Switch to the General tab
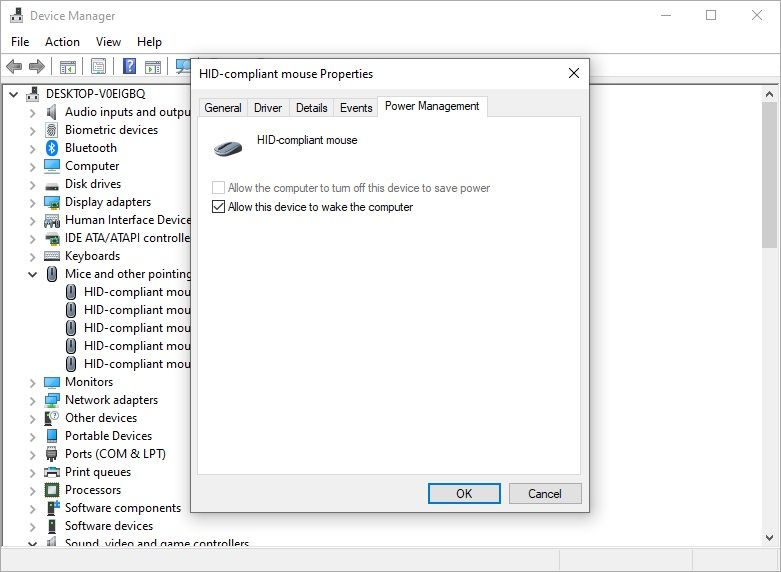 [223, 108]
